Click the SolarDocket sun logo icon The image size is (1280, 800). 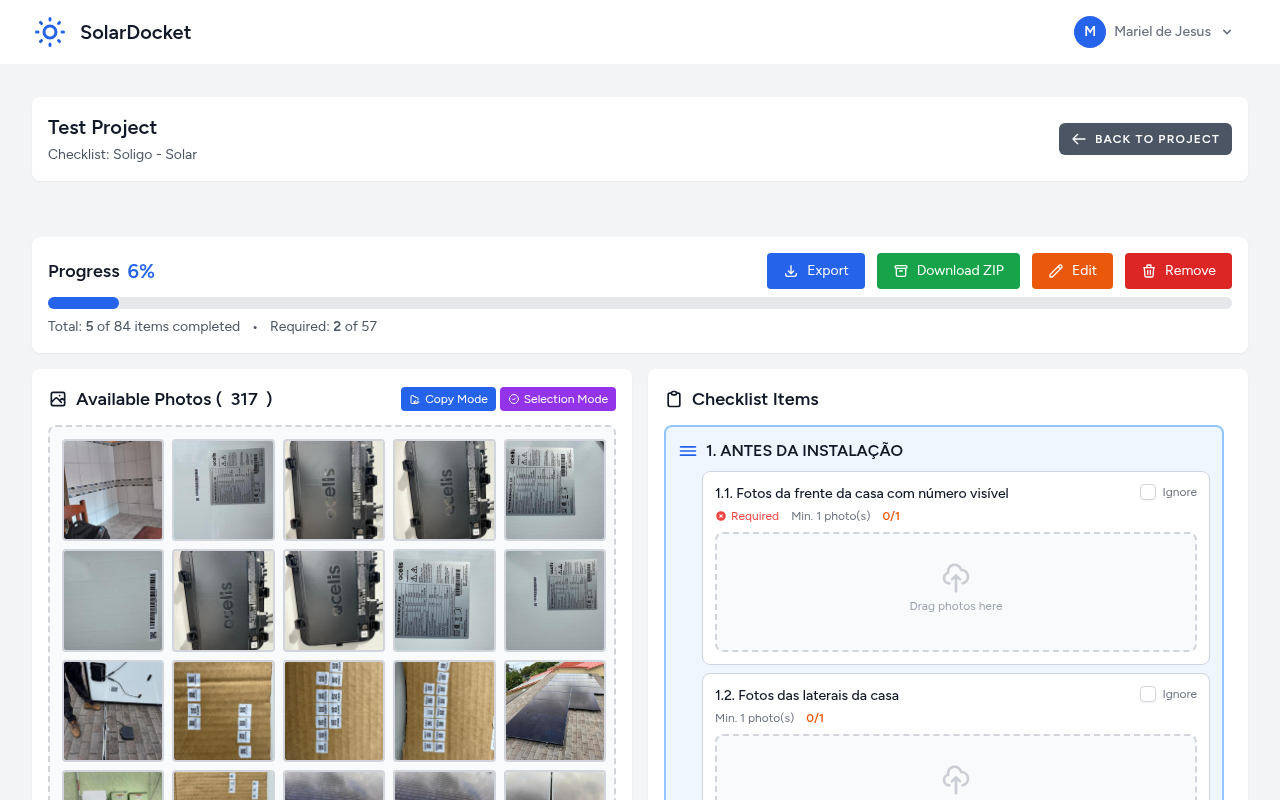pos(50,32)
